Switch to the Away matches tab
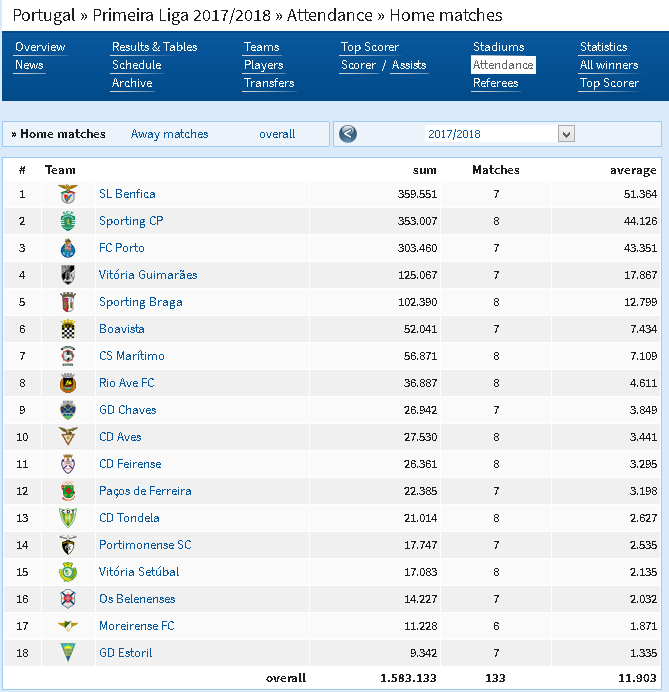Screen dimensions: 669x692 169,134
